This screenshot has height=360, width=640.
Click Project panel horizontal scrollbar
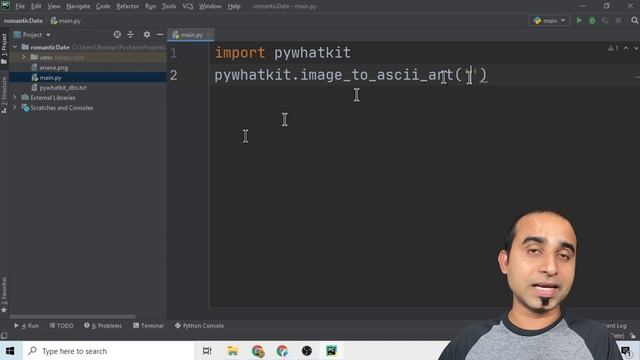pos(73,316)
